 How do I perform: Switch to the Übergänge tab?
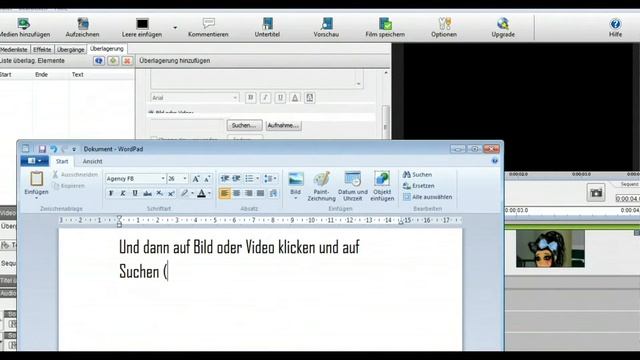click(x=71, y=49)
